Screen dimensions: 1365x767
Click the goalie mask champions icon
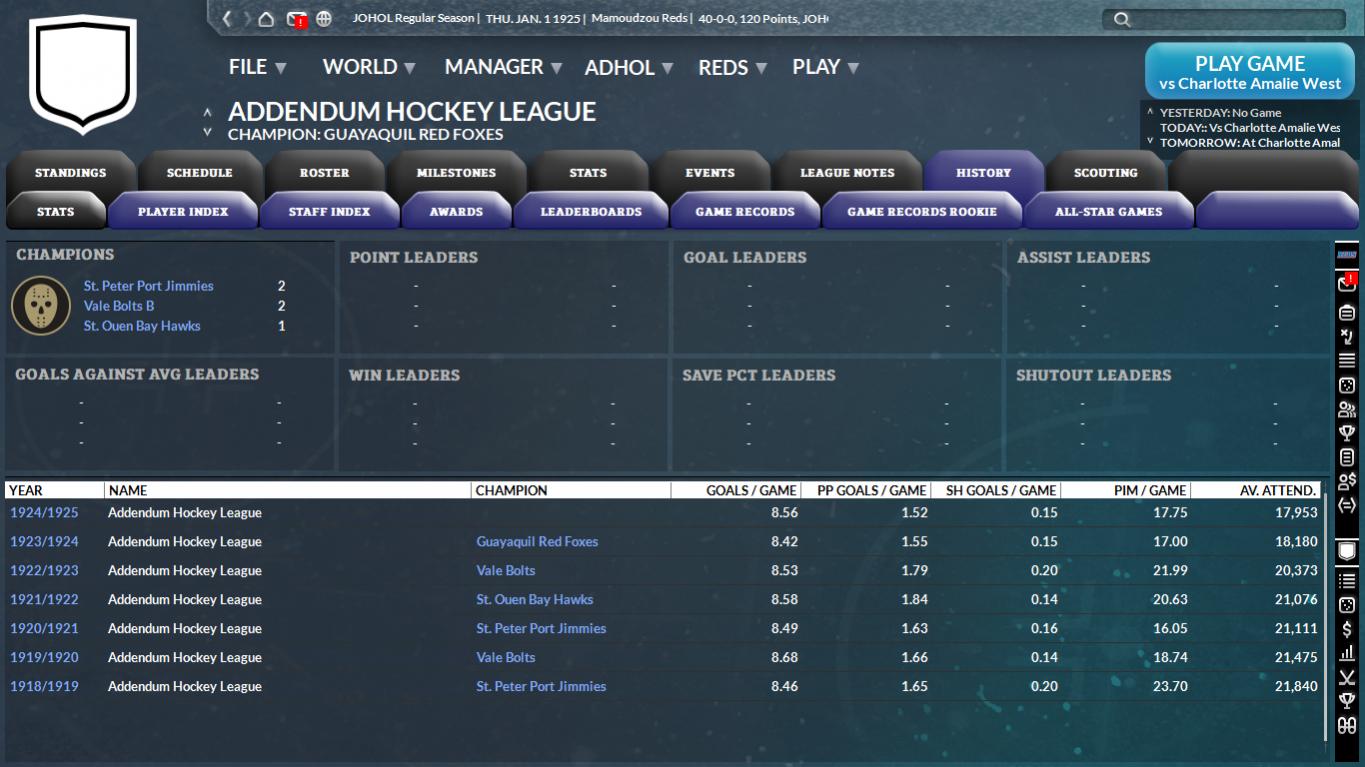[x=41, y=305]
